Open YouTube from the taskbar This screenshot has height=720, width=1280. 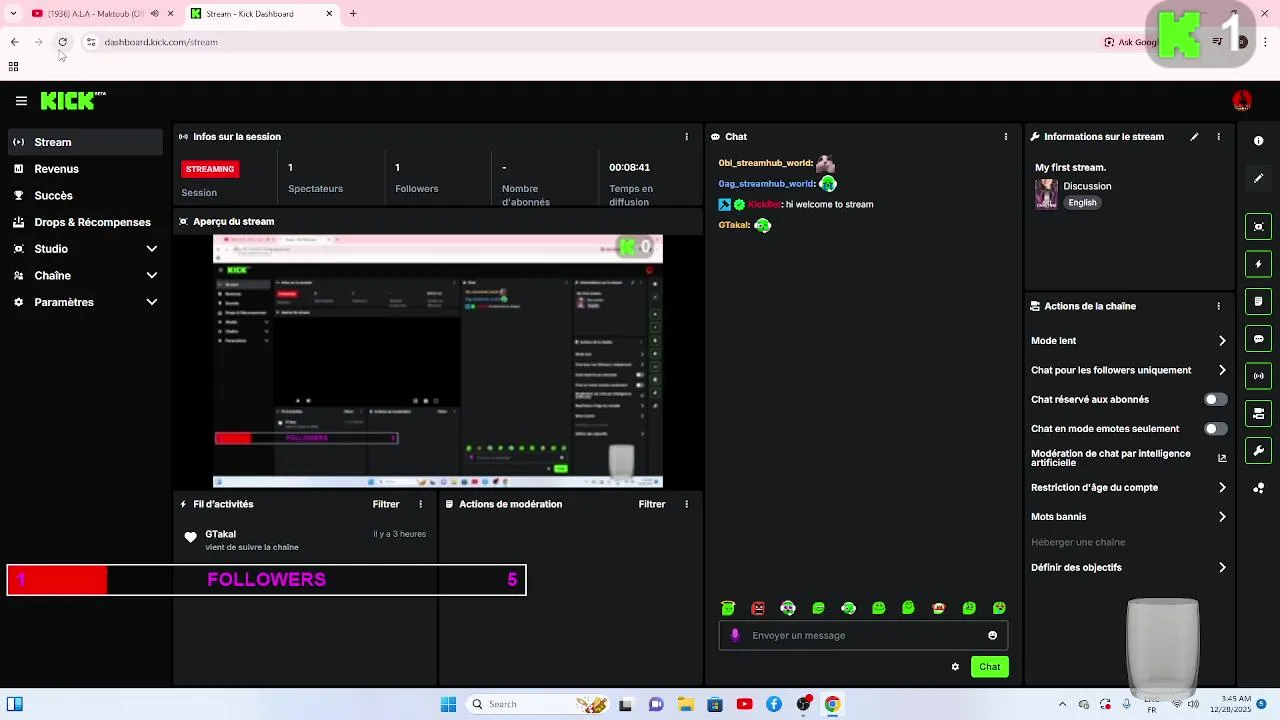click(x=744, y=704)
